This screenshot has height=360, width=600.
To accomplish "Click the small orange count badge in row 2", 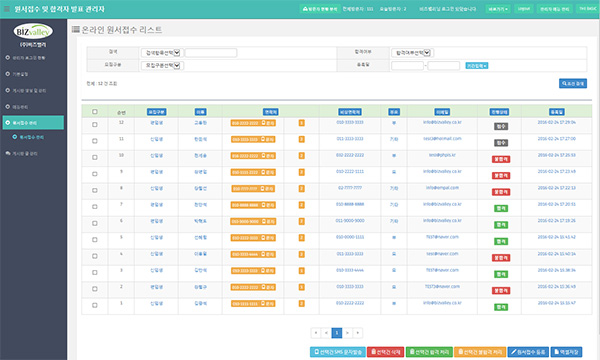I will click(x=302, y=287).
